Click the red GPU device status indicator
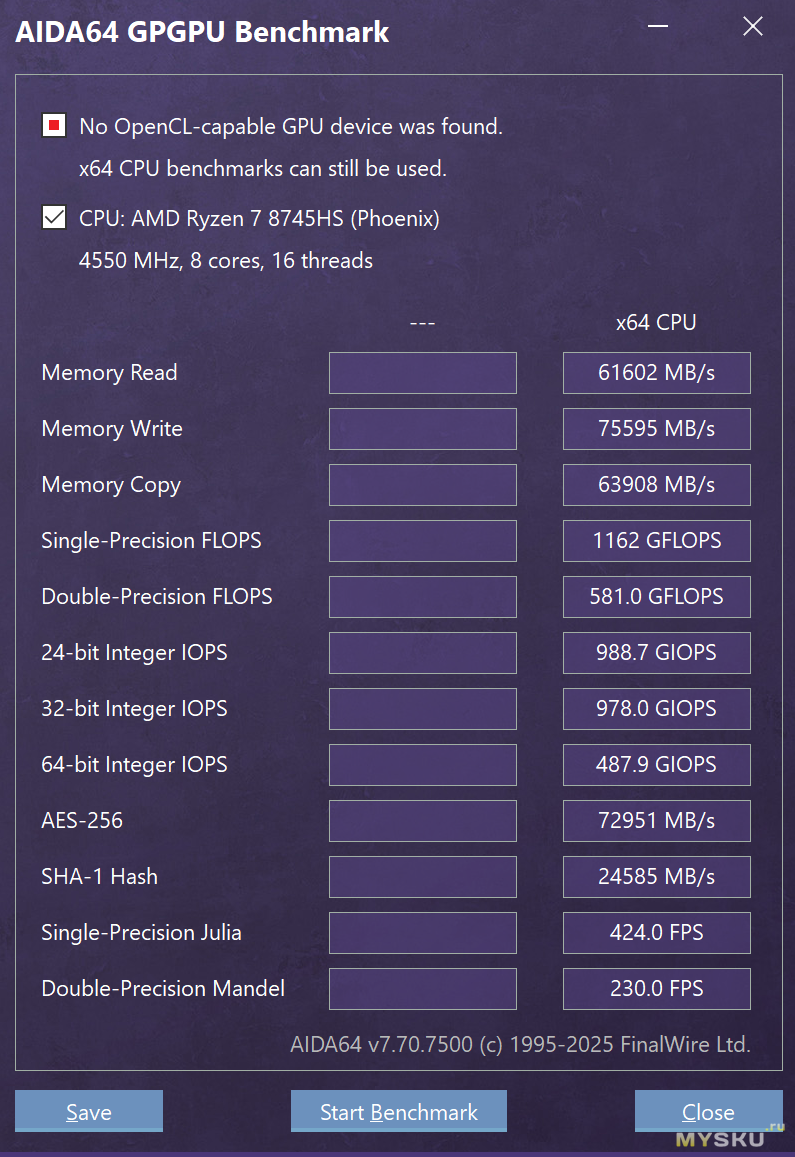 (x=54, y=125)
